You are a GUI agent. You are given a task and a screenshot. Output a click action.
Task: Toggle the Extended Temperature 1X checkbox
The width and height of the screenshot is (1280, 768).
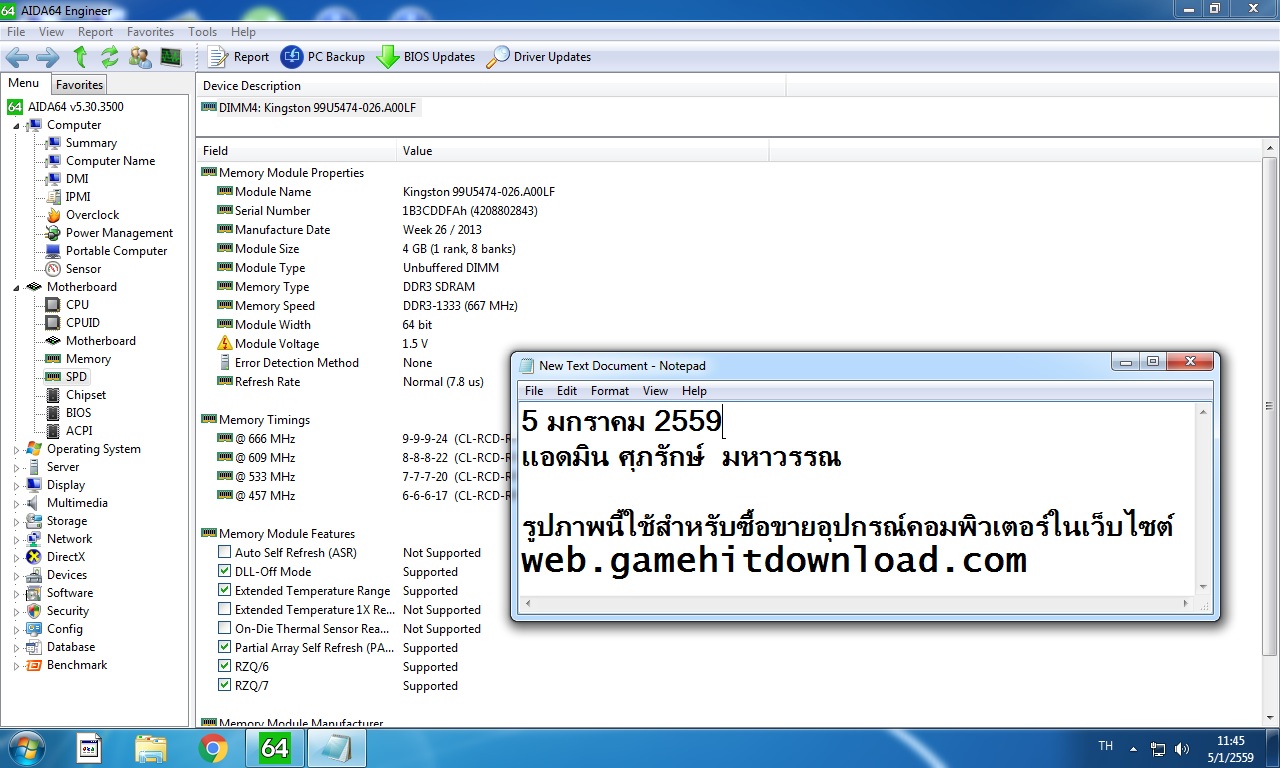(x=225, y=609)
